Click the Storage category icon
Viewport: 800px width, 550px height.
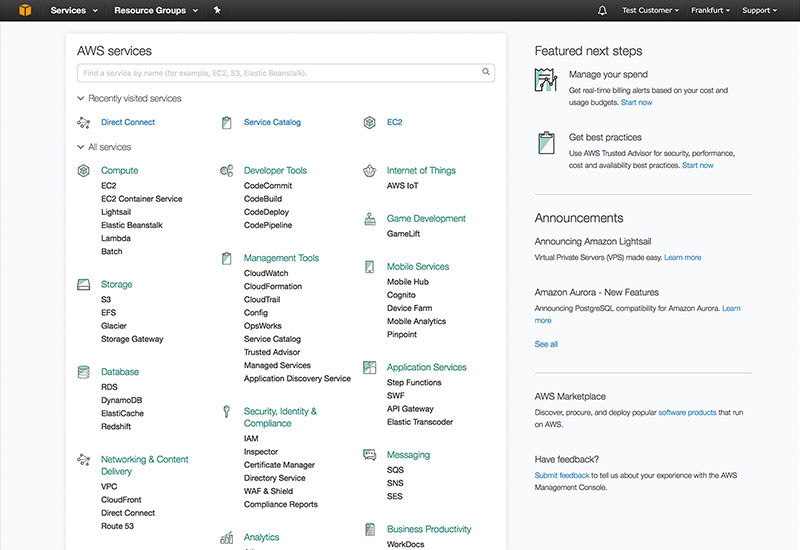click(83, 284)
